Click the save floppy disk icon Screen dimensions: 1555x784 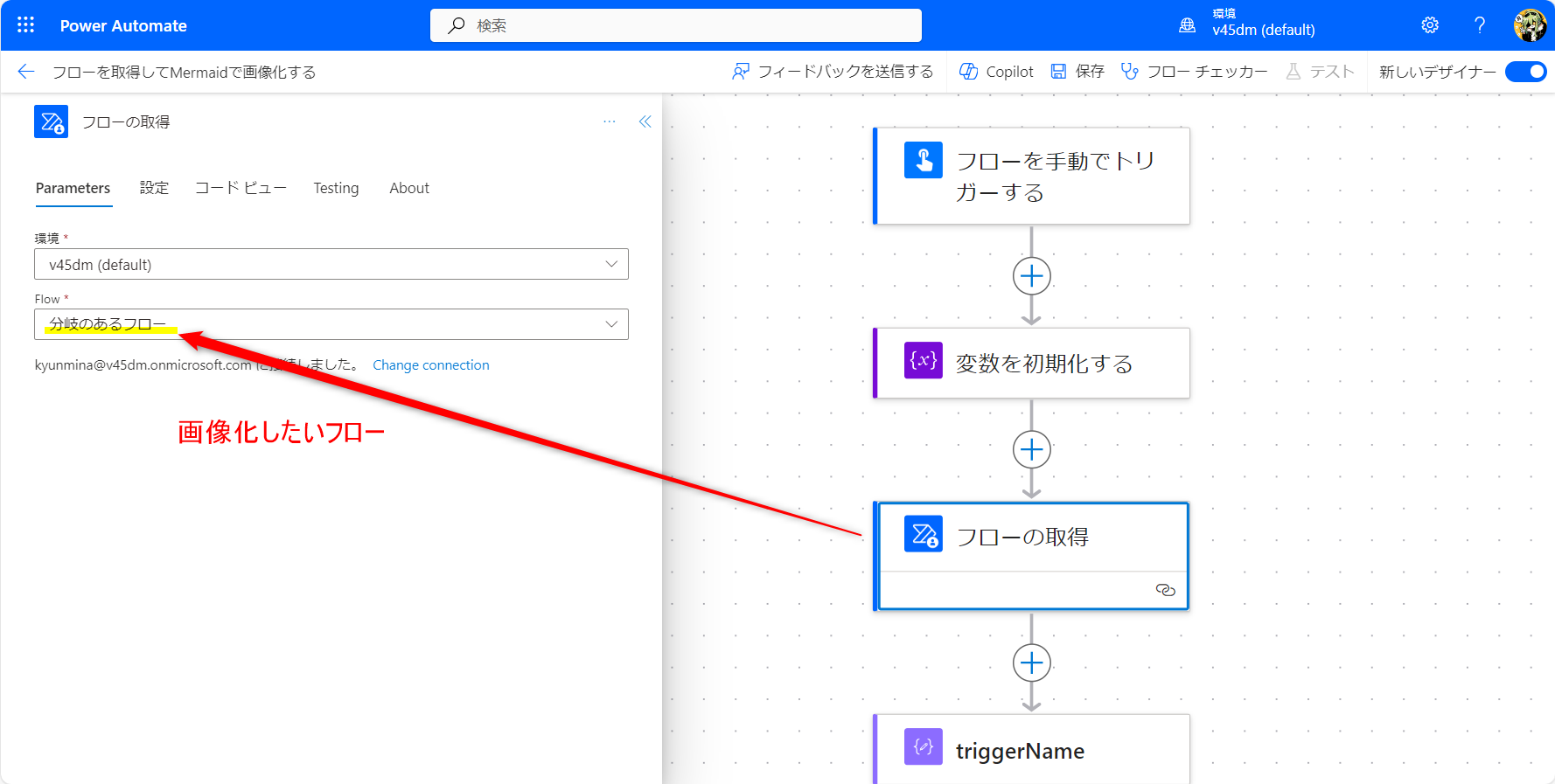1058,72
